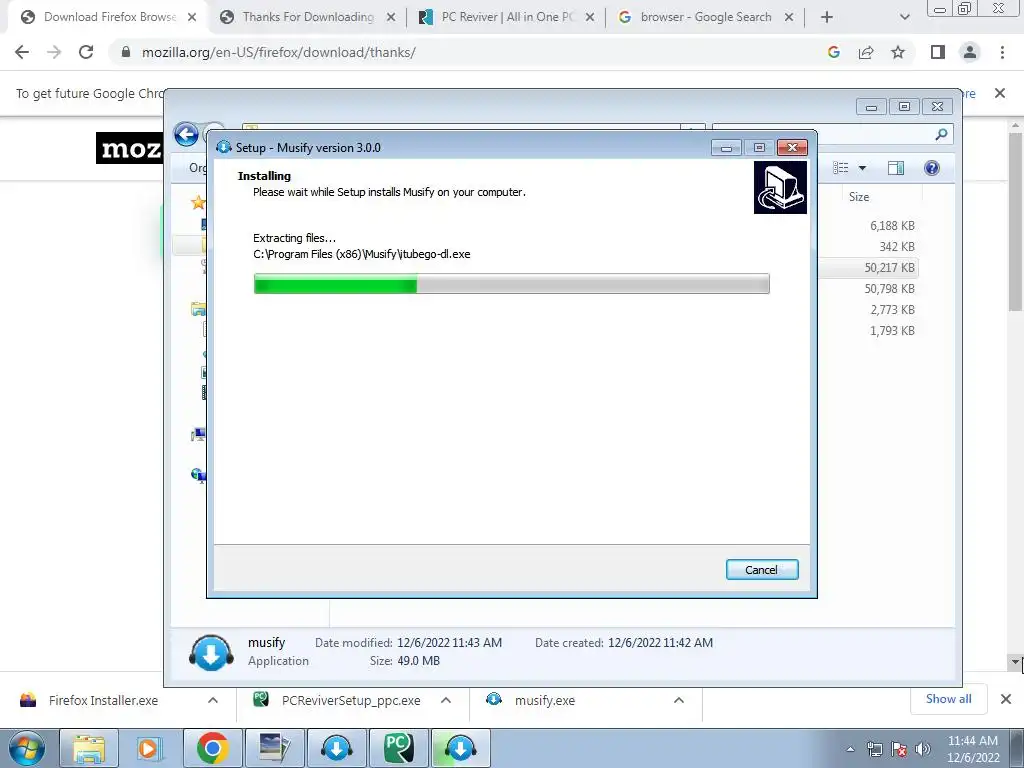This screenshot has width=1024, height=768.
Task: Cancel the Musify installation
Action: pyautogui.click(x=761, y=569)
